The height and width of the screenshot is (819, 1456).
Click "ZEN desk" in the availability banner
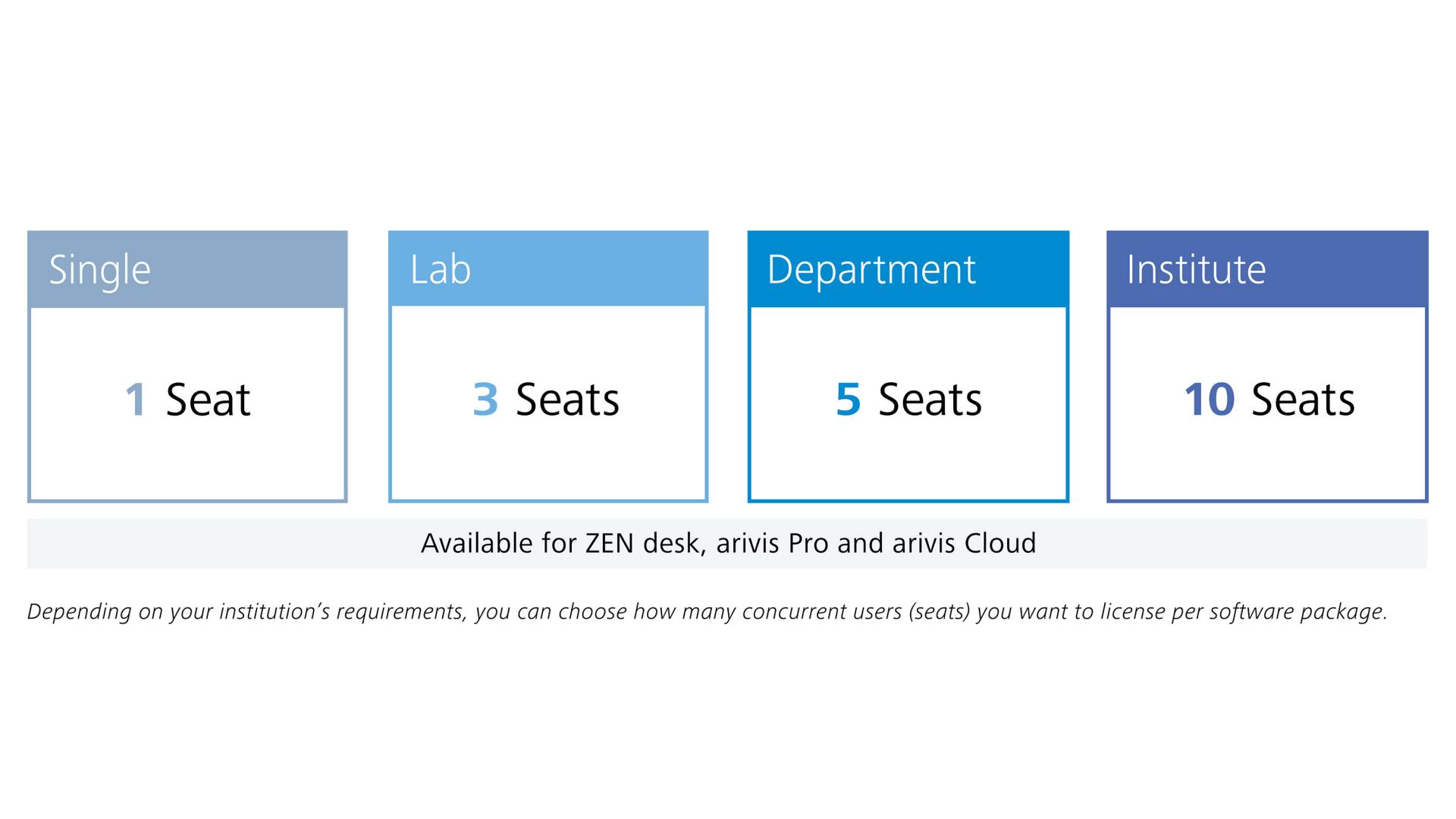644,544
